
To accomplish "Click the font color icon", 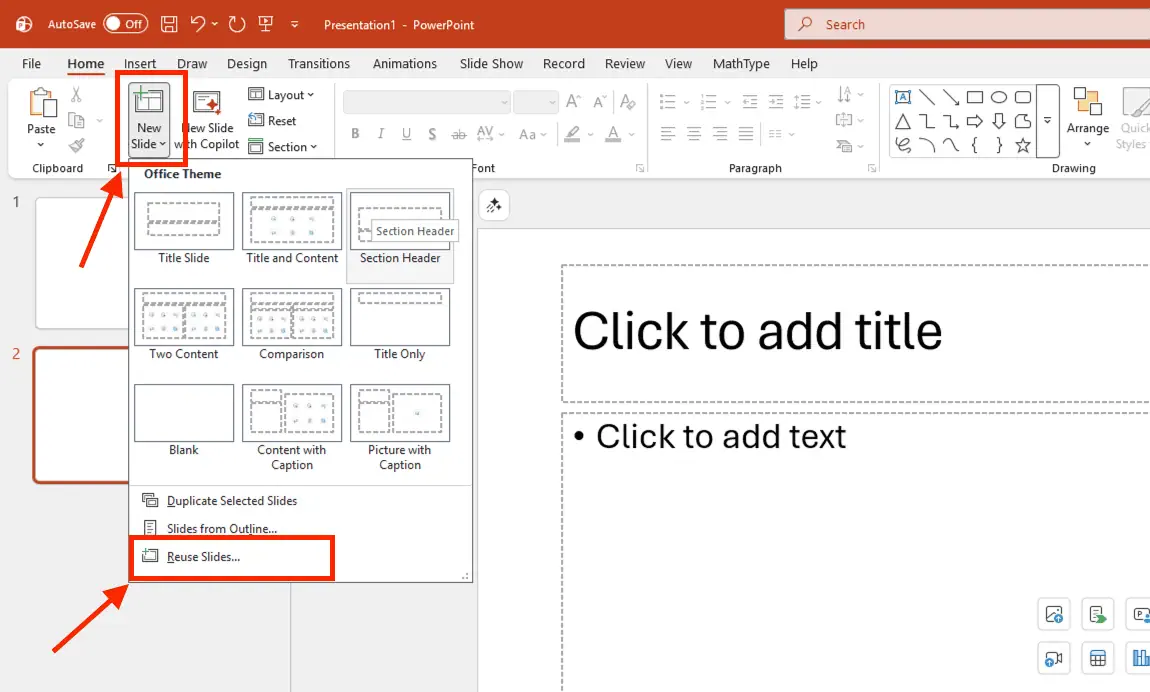I will pyautogui.click(x=613, y=133).
